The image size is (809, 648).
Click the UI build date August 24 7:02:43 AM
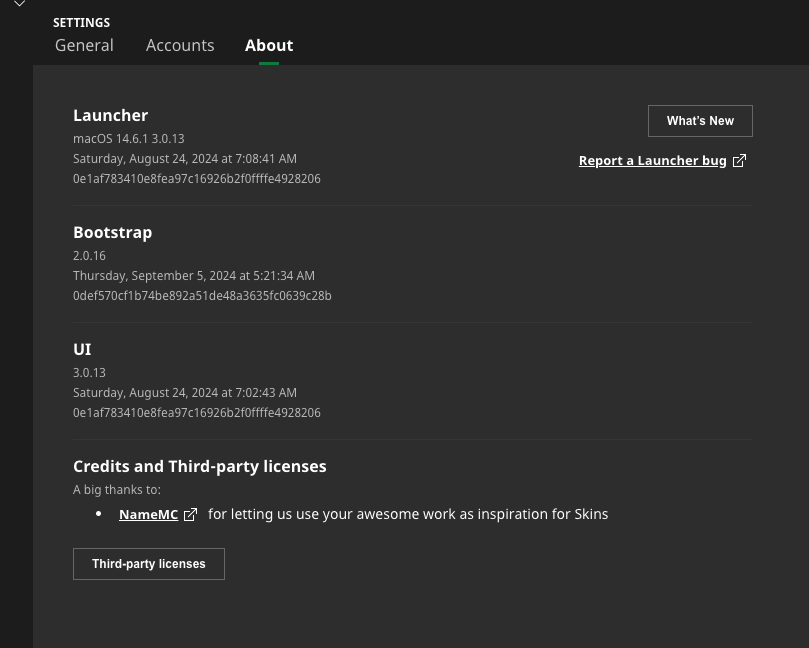pos(184,393)
